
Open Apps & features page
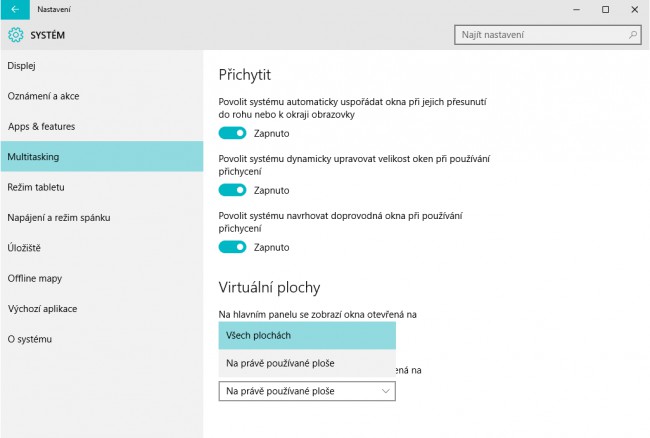pos(41,127)
